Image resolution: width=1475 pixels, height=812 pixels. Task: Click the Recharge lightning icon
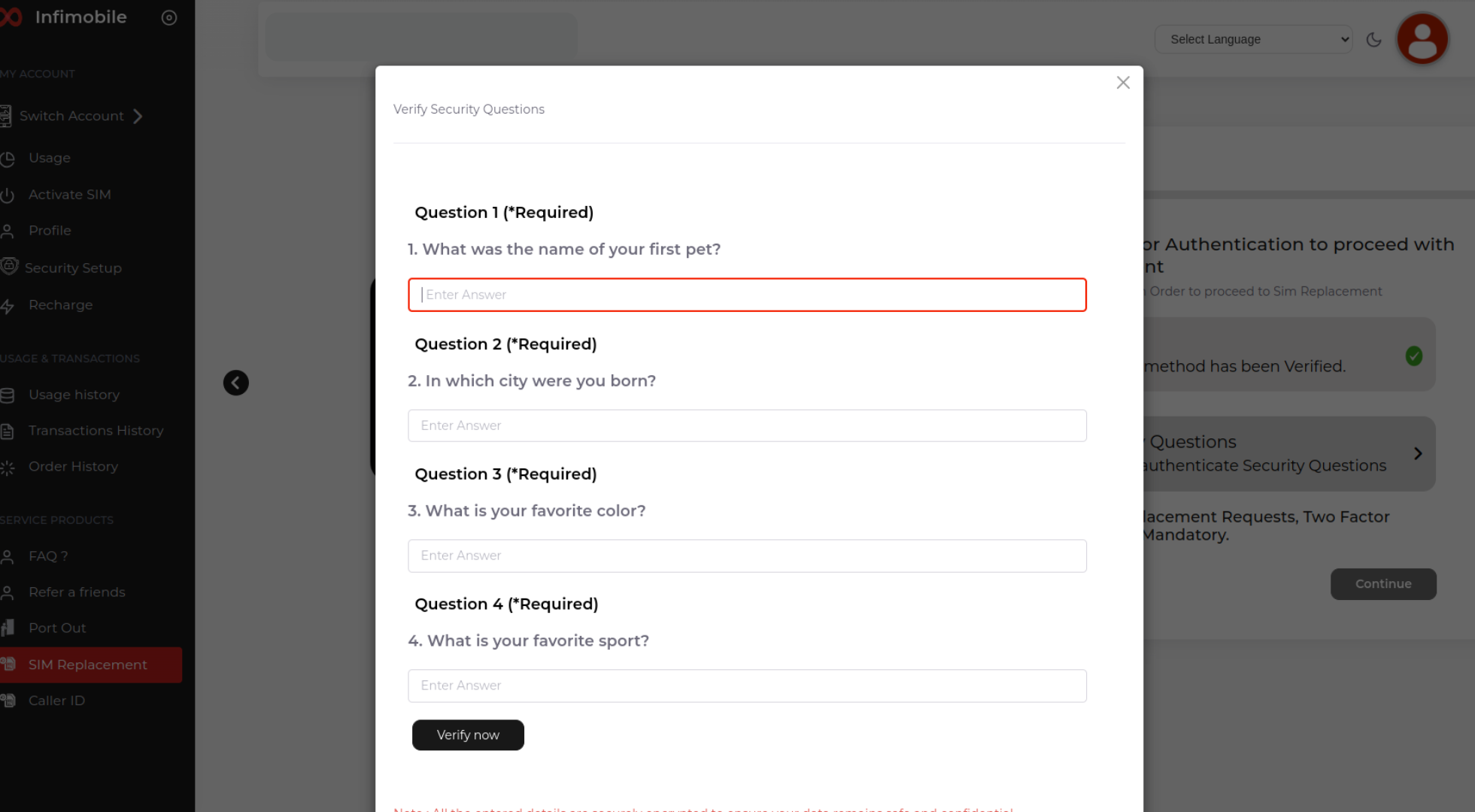(x=8, y=306)
